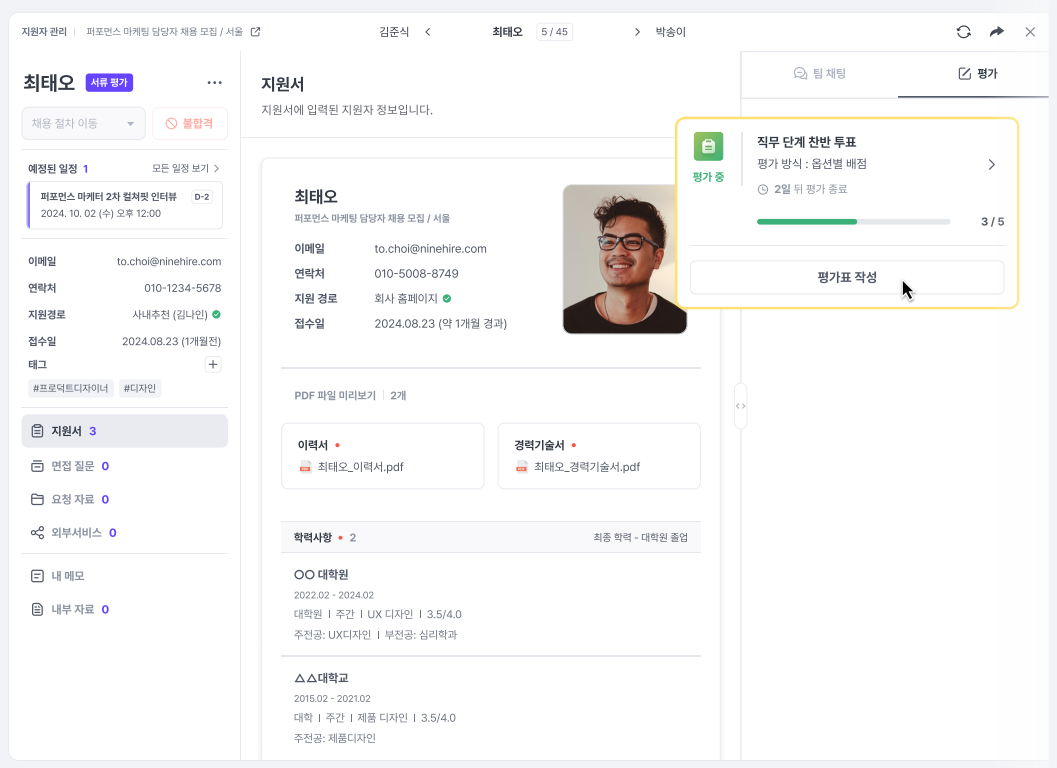
Task: Click 평가표 작성 button
Action: click(x=847, y=277)
